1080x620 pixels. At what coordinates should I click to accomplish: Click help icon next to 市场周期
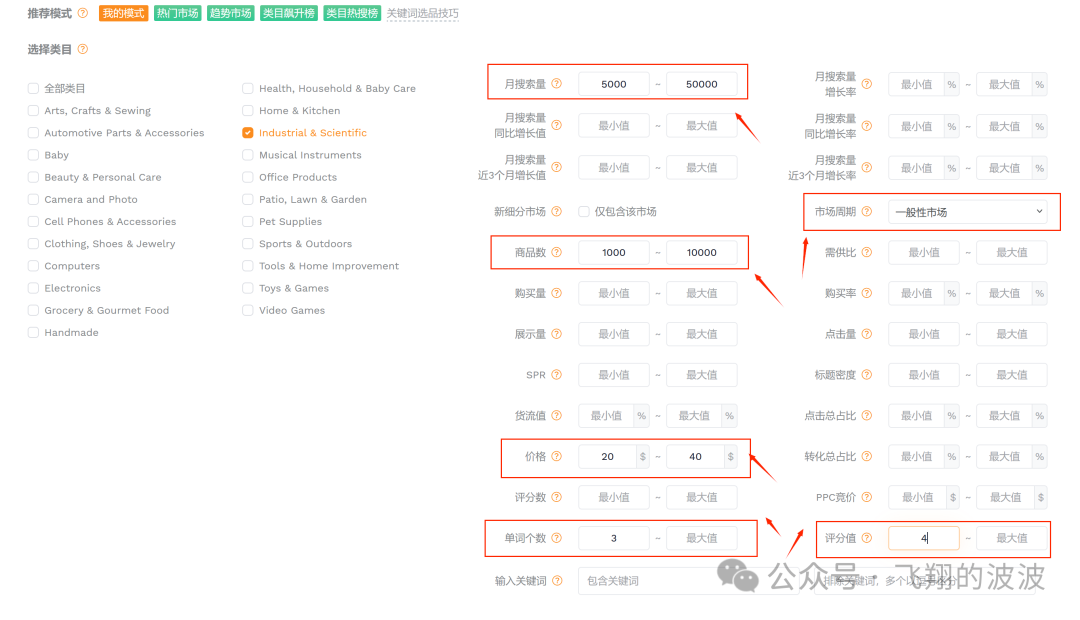(x=867, y=212)
